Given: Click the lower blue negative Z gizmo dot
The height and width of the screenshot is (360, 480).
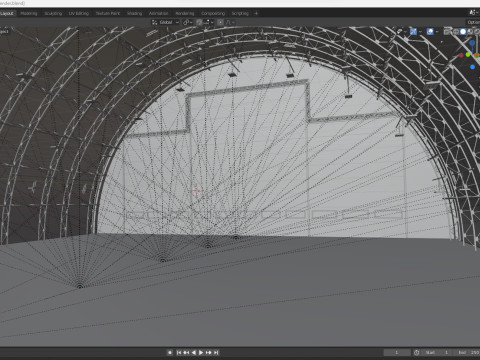Looking at the screenshot, I should coord(472,67).
